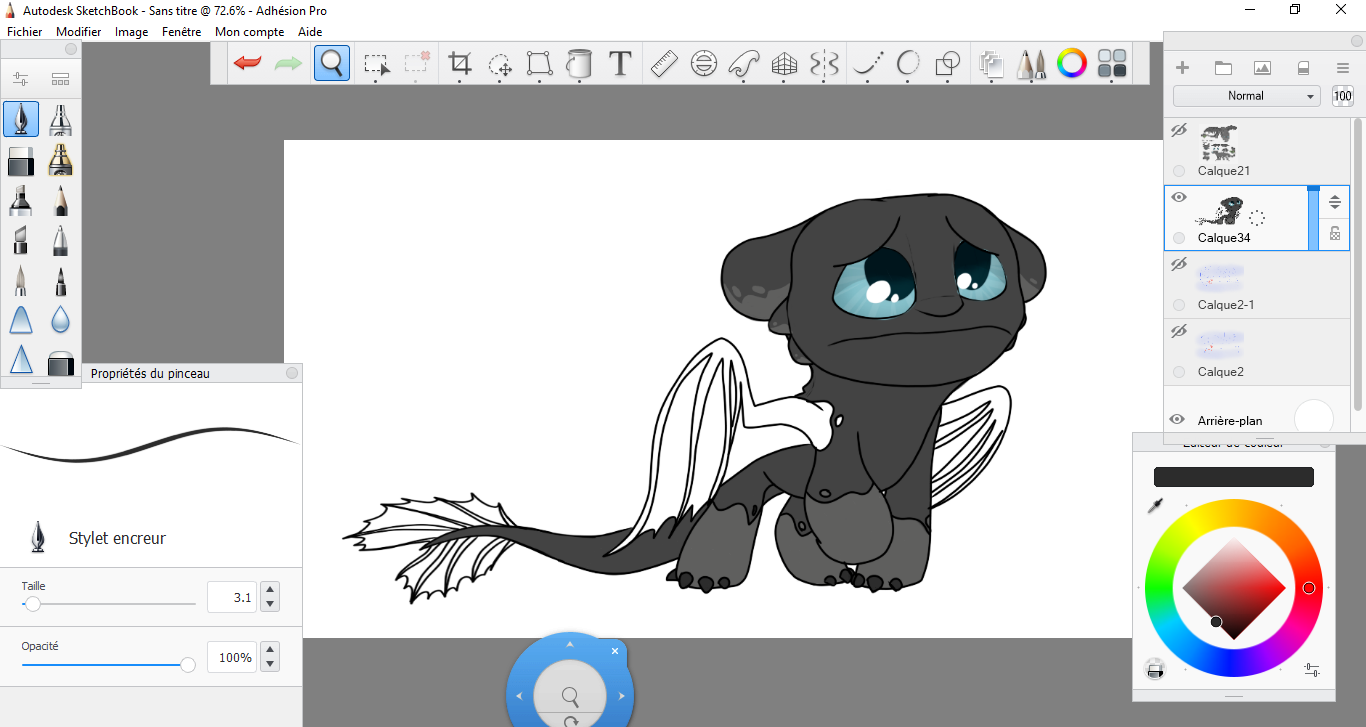The height and width of the screenshot is (727, 1366).
Task: Select the silver marker brush
Action: coord(60,119)
